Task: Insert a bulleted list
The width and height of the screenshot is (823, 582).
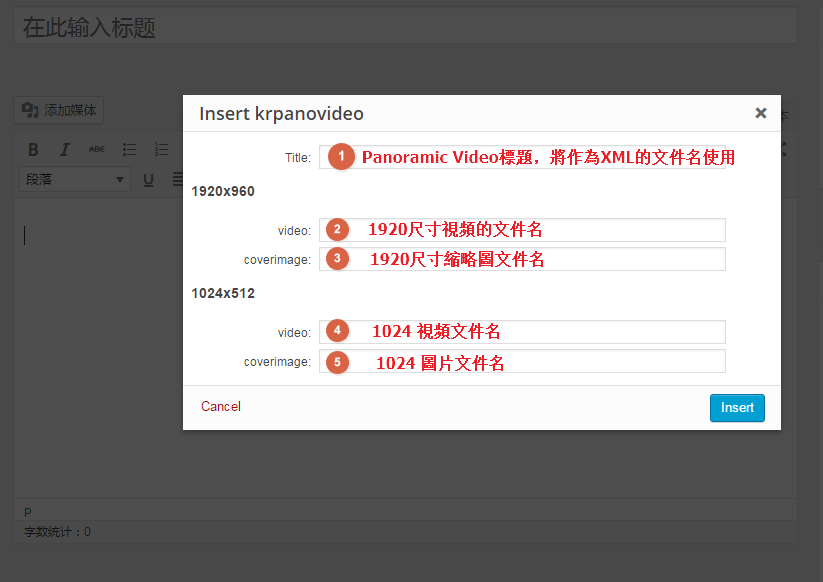Action: [129, 150]
